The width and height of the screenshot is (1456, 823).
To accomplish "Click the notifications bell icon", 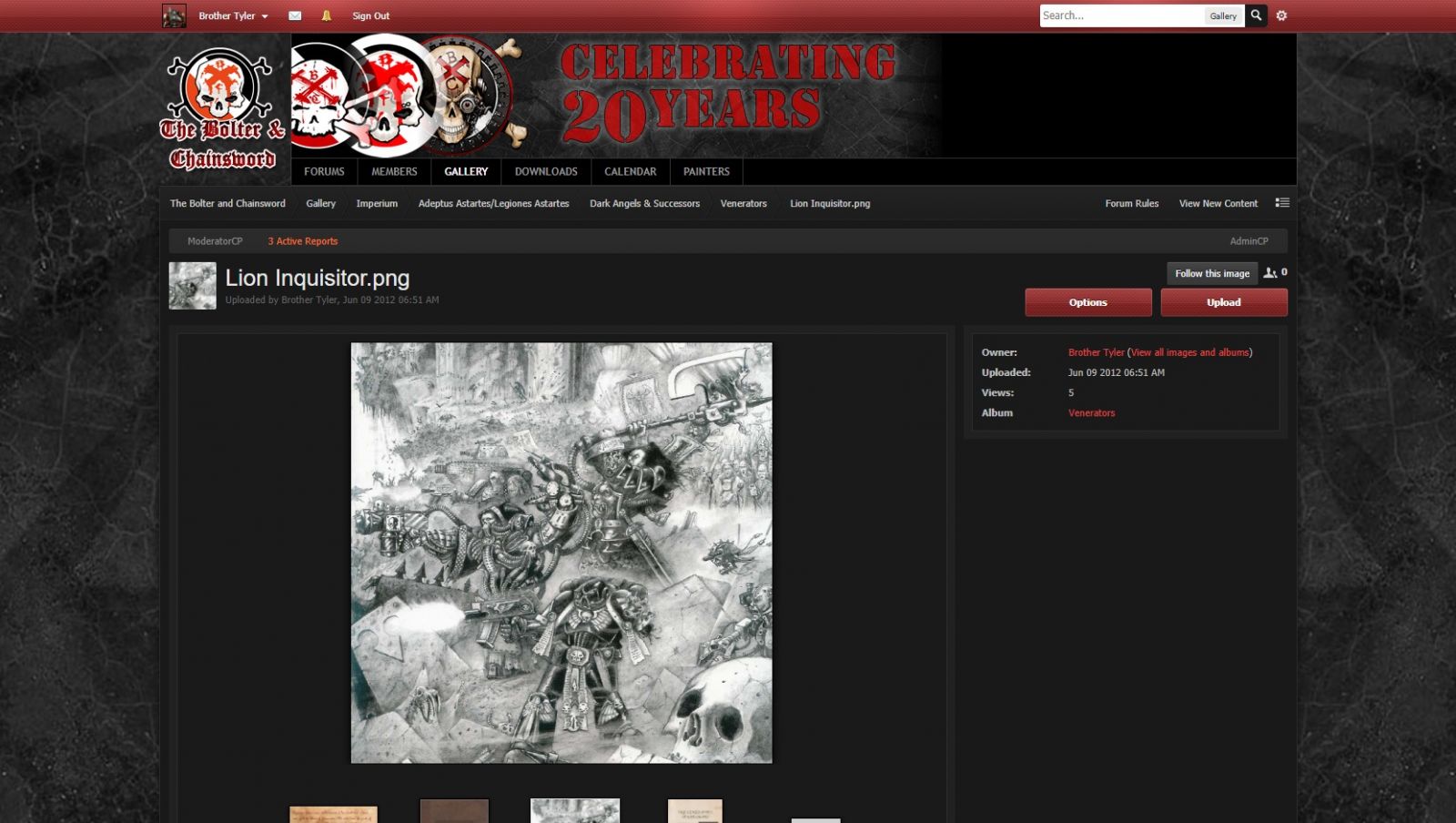I will [327, 15].
